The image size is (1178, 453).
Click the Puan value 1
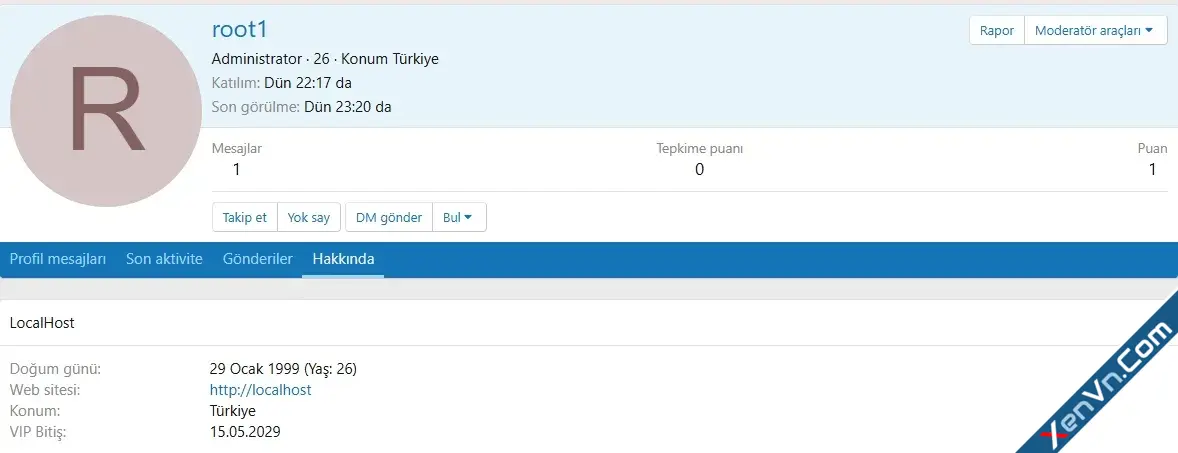(1152, 170)
